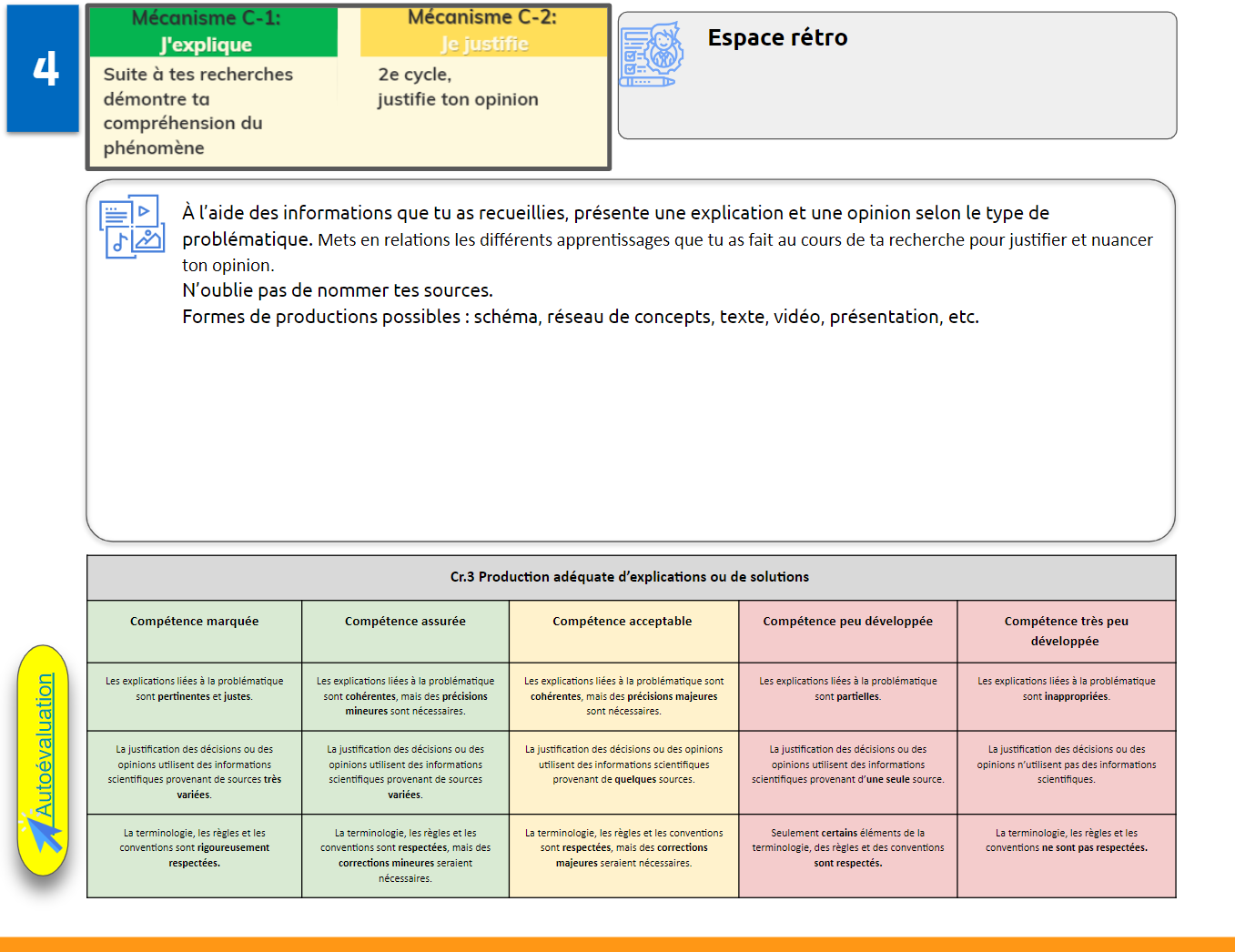
Task: Click cell 'provenant d'une seule source'
Action: [x=848, y=772]
